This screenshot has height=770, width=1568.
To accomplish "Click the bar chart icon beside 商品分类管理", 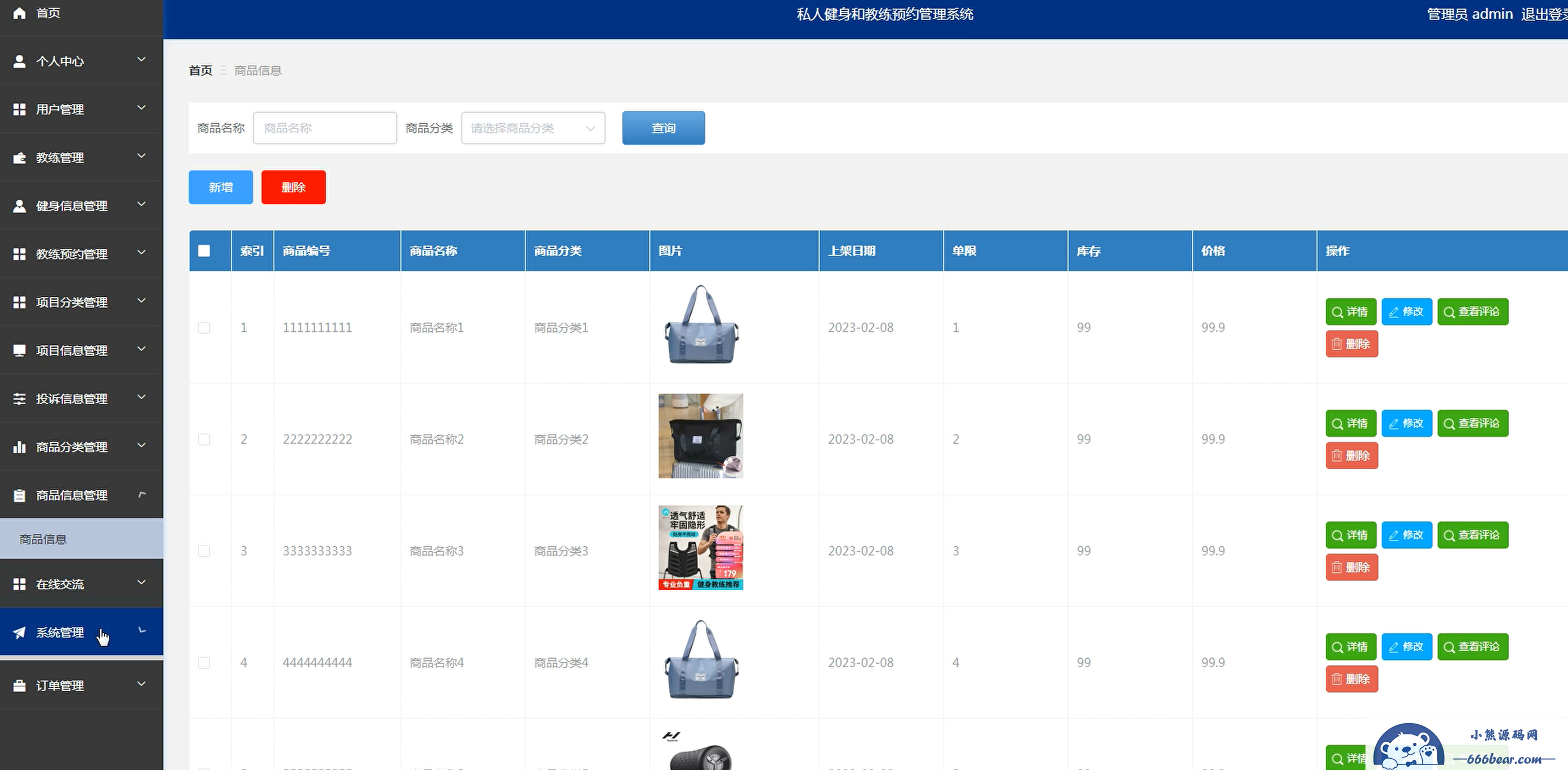I will [19, 447].
